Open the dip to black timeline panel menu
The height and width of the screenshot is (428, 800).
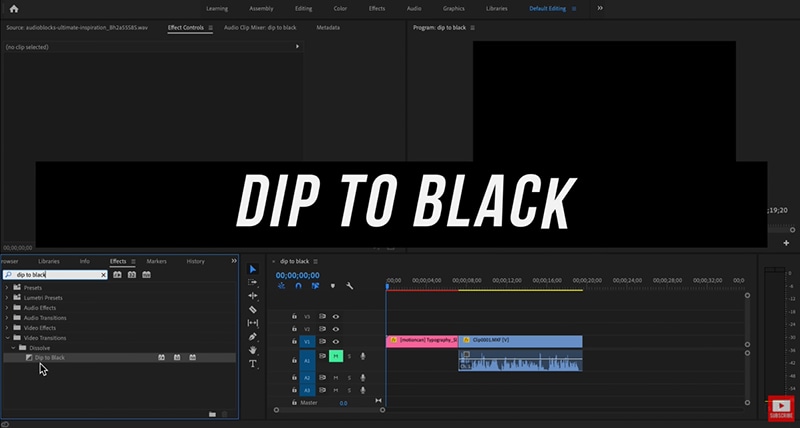click(x=315, y=261)
